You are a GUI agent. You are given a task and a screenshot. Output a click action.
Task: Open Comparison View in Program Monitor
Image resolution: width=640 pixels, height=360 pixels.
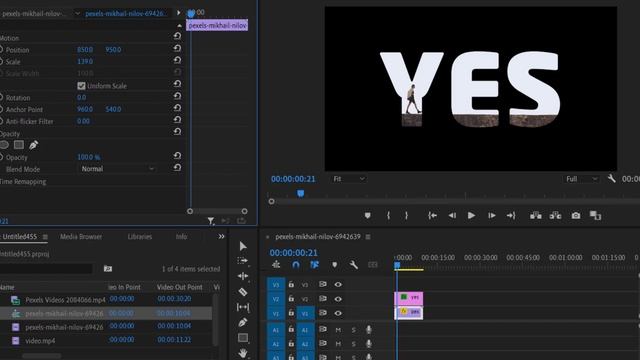click(x=596, y=215)
